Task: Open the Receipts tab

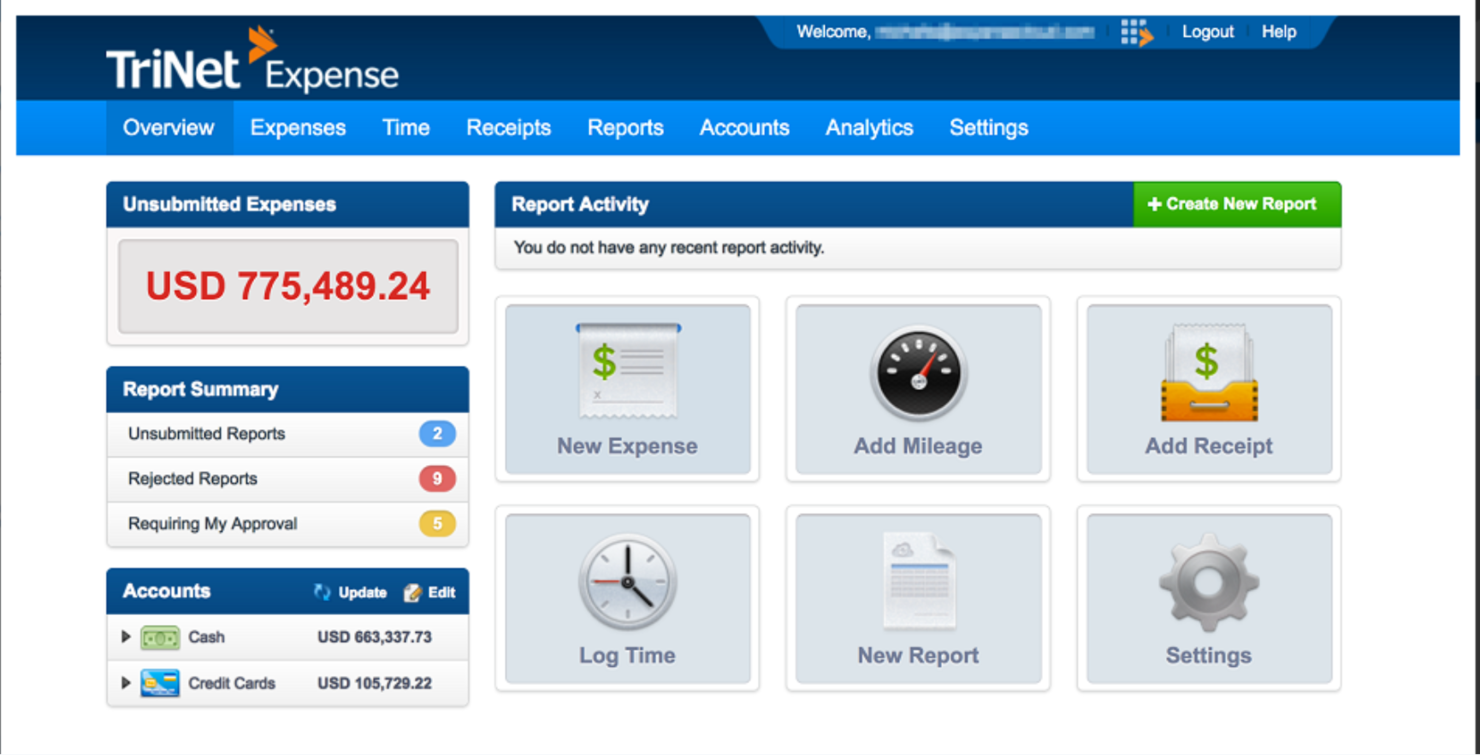Action: point(509,128)
